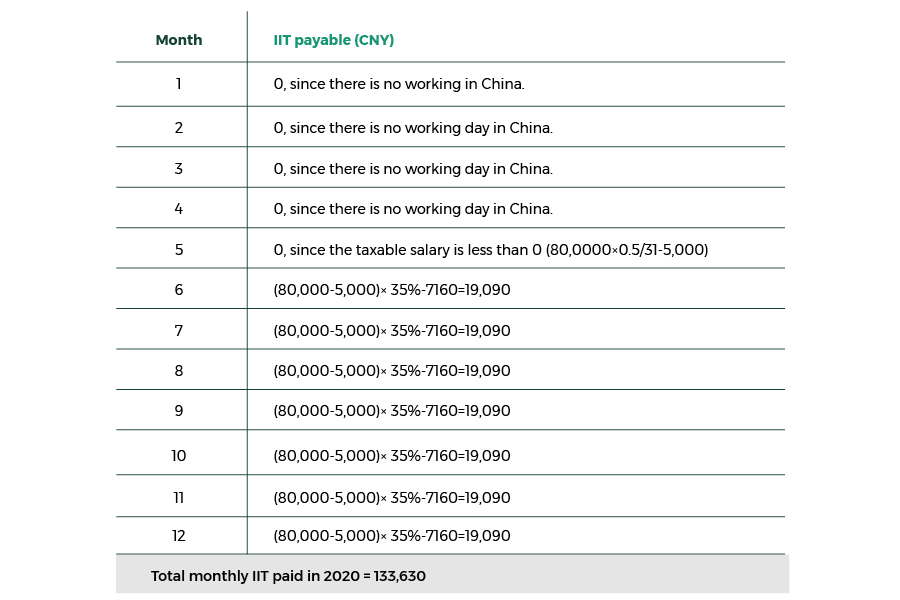Viewport: 900px width, 600px height.
Task: Click the month number 1 cell
Action: [x=179, y=84]
